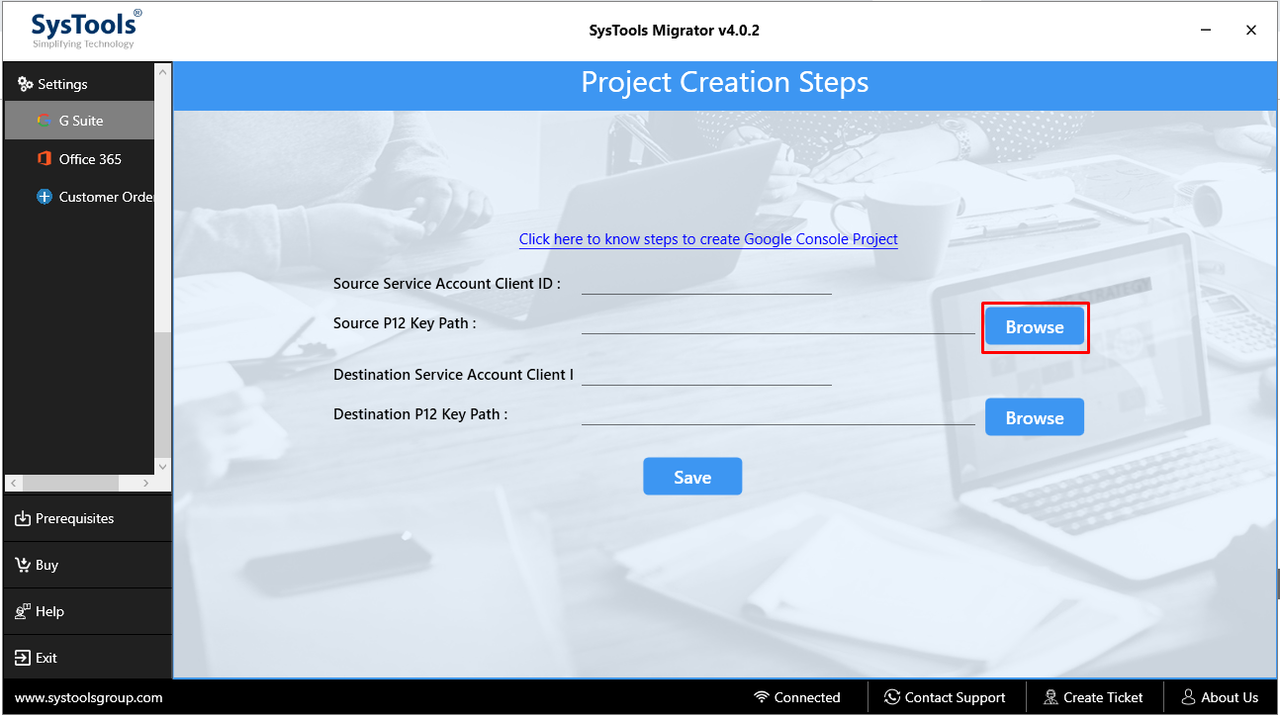Click the Exit door icon
The height and width of the screenshot is (715, 1280).
[x=23, y=658]
